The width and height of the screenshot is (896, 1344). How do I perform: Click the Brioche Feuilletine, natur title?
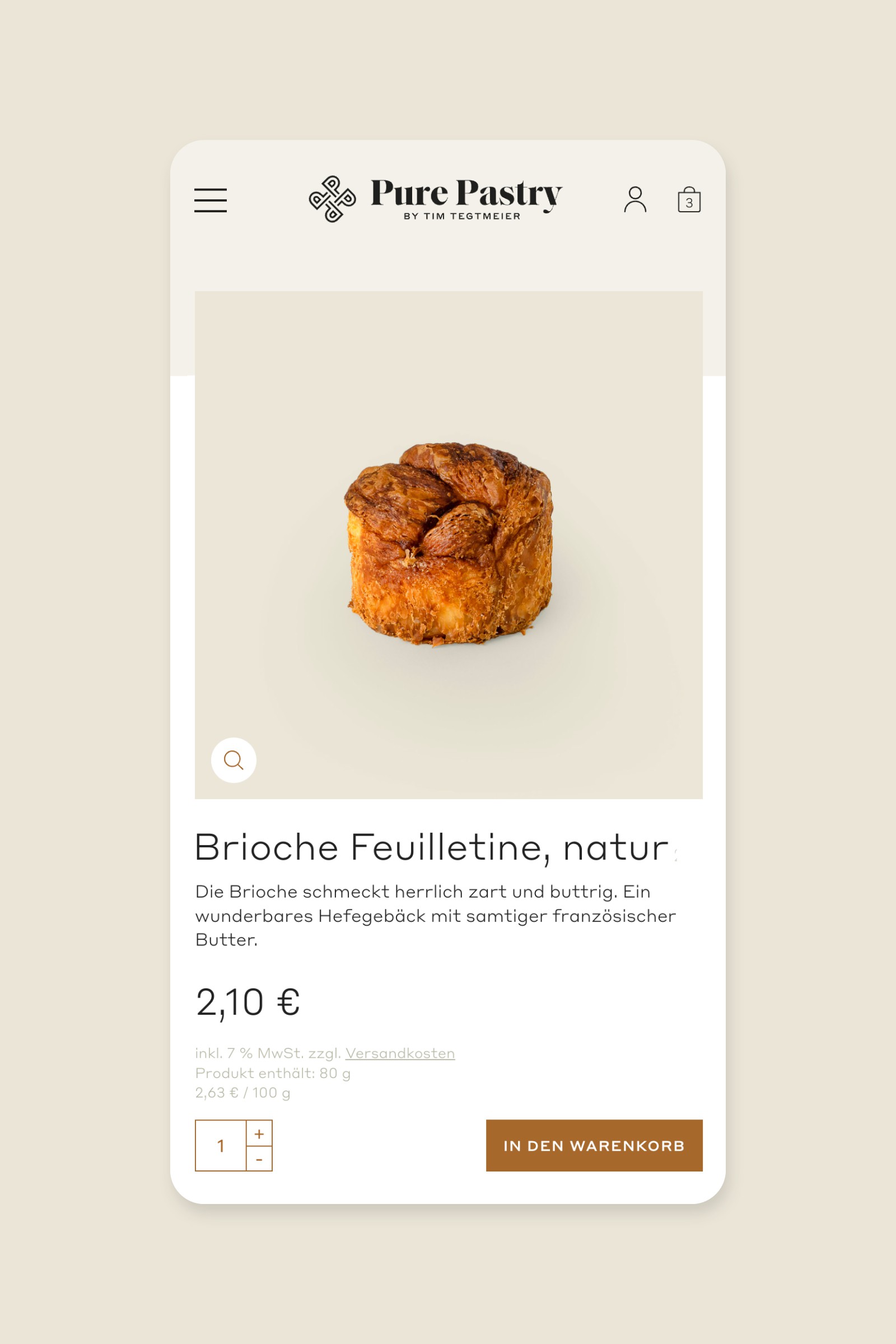click(x=431, y=847)
